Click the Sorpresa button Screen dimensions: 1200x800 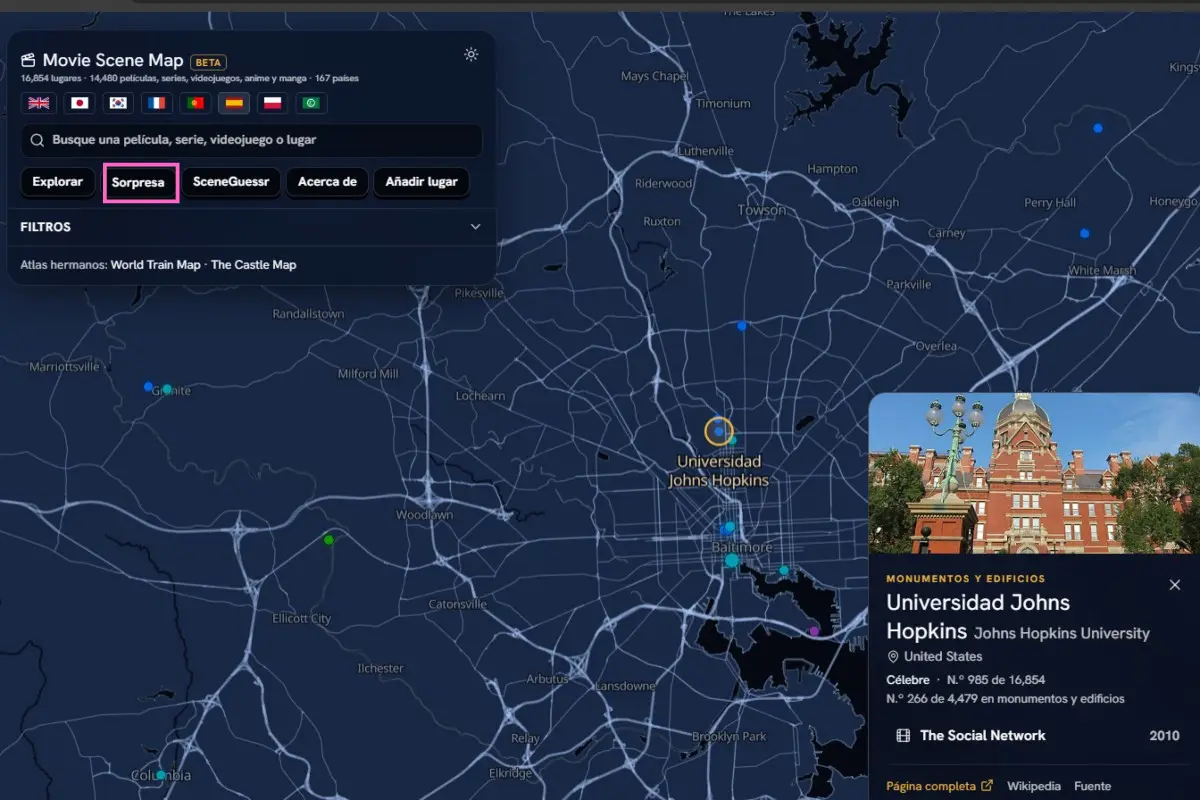140,183
